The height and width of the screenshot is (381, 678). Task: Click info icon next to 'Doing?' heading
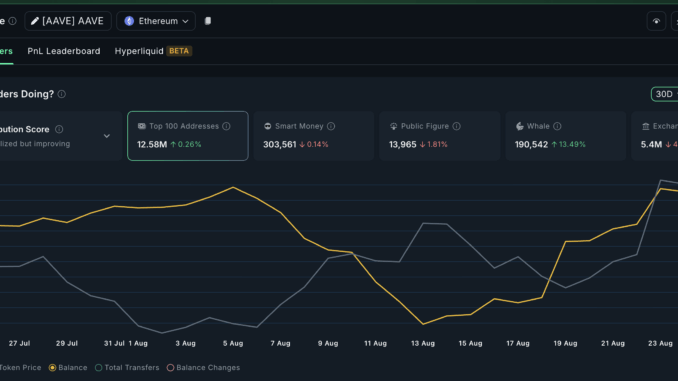click(62, 94)
